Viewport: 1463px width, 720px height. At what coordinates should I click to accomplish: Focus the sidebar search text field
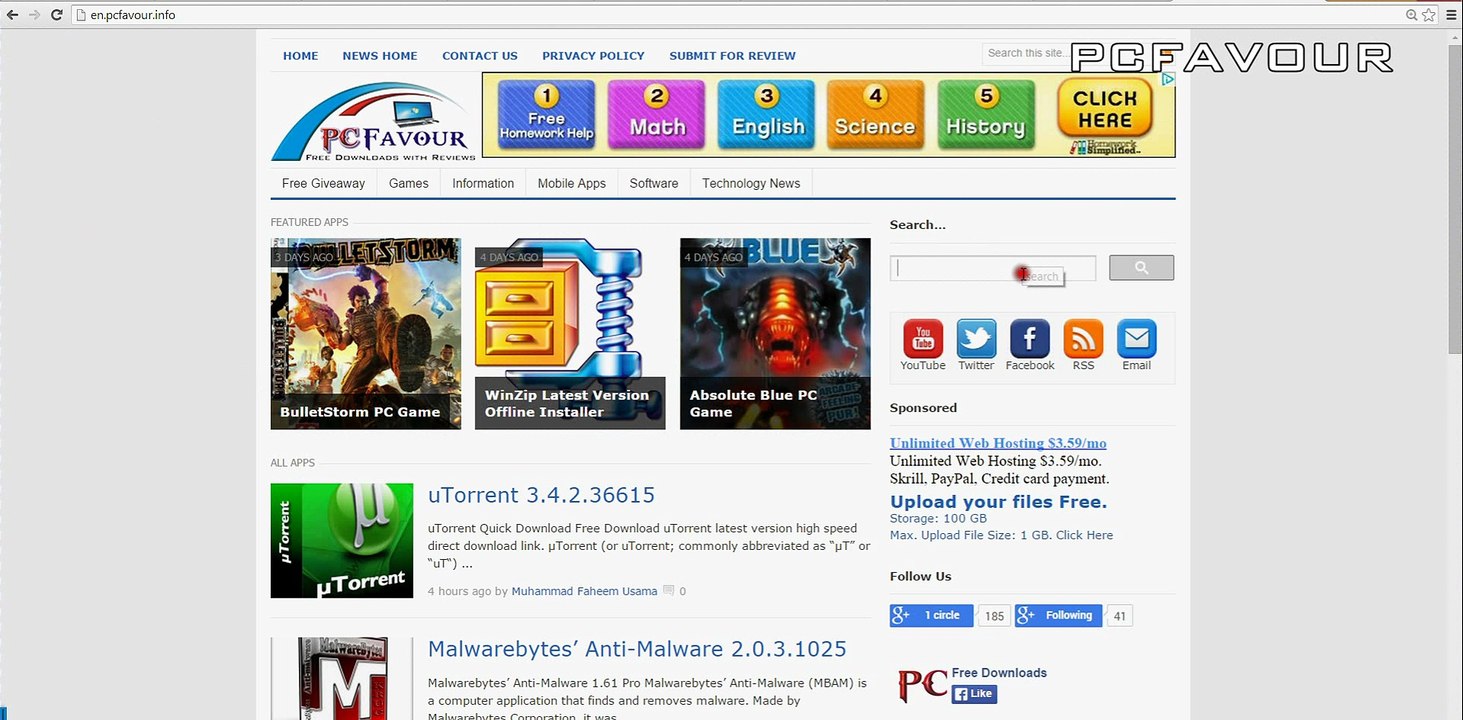[x=993, y=268]
